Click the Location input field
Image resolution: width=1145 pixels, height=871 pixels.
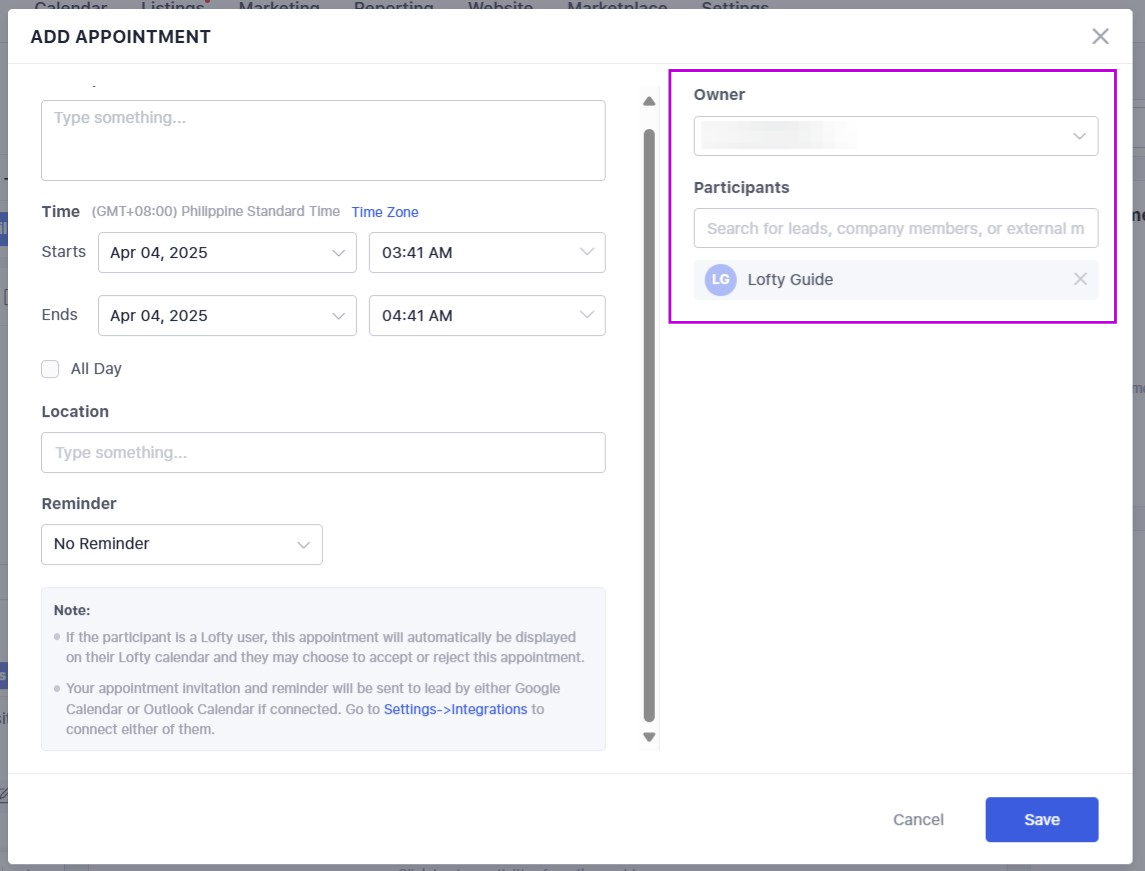click(323, 453)
